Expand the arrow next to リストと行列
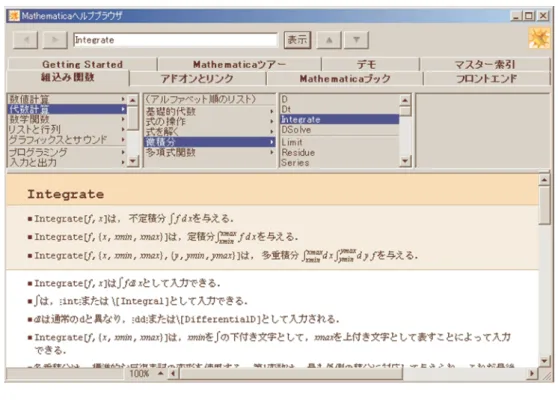The image size is (558, 400). (123, 129)
